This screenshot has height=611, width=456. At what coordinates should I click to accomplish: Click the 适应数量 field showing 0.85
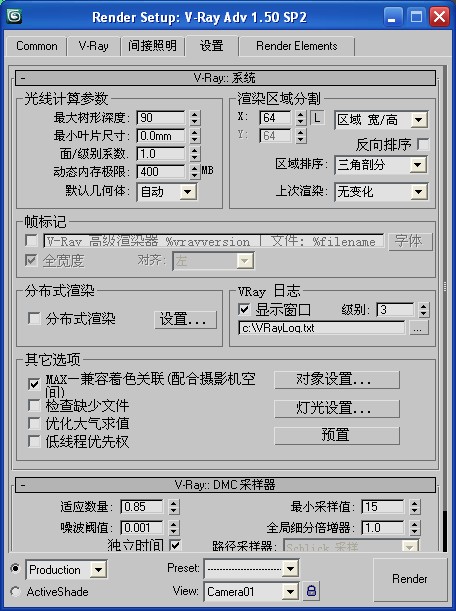pos(142,507)
